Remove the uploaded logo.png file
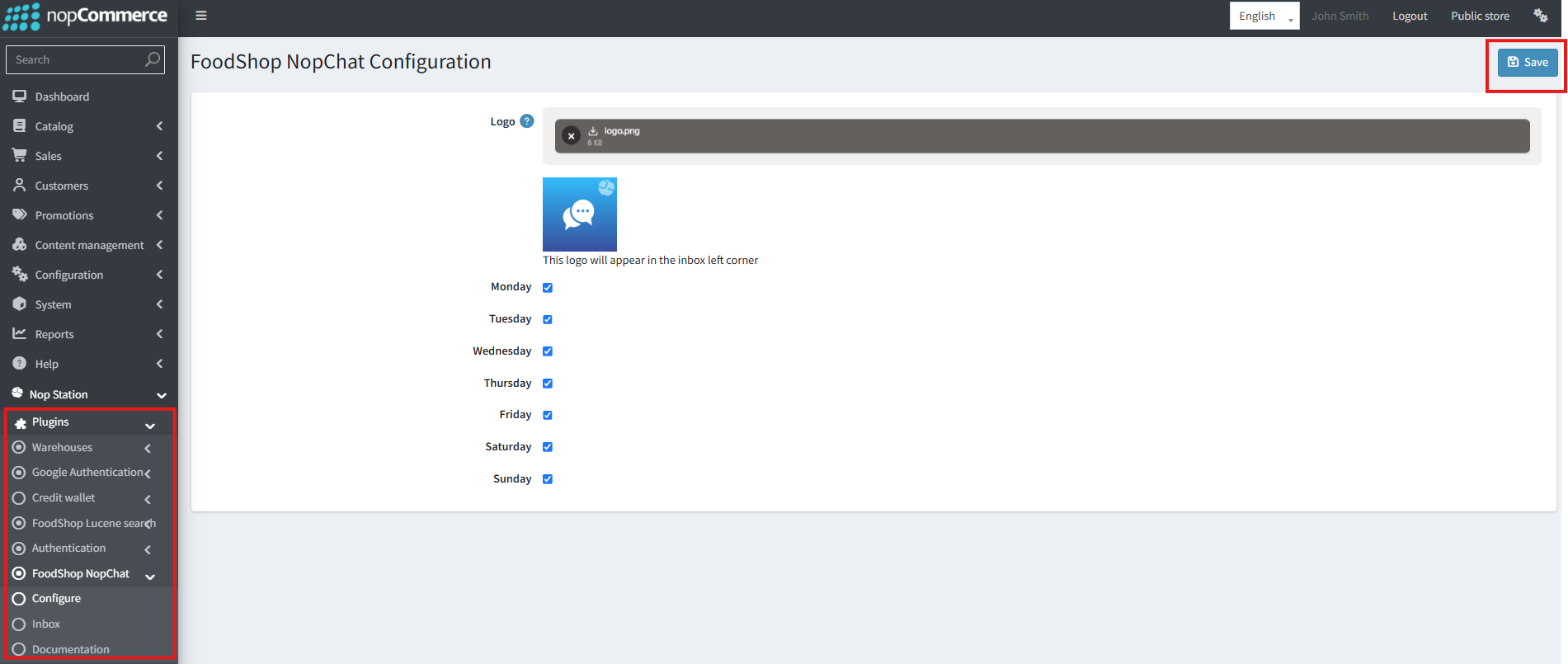The image size is (1568, 664). click(x=571, y=136)
